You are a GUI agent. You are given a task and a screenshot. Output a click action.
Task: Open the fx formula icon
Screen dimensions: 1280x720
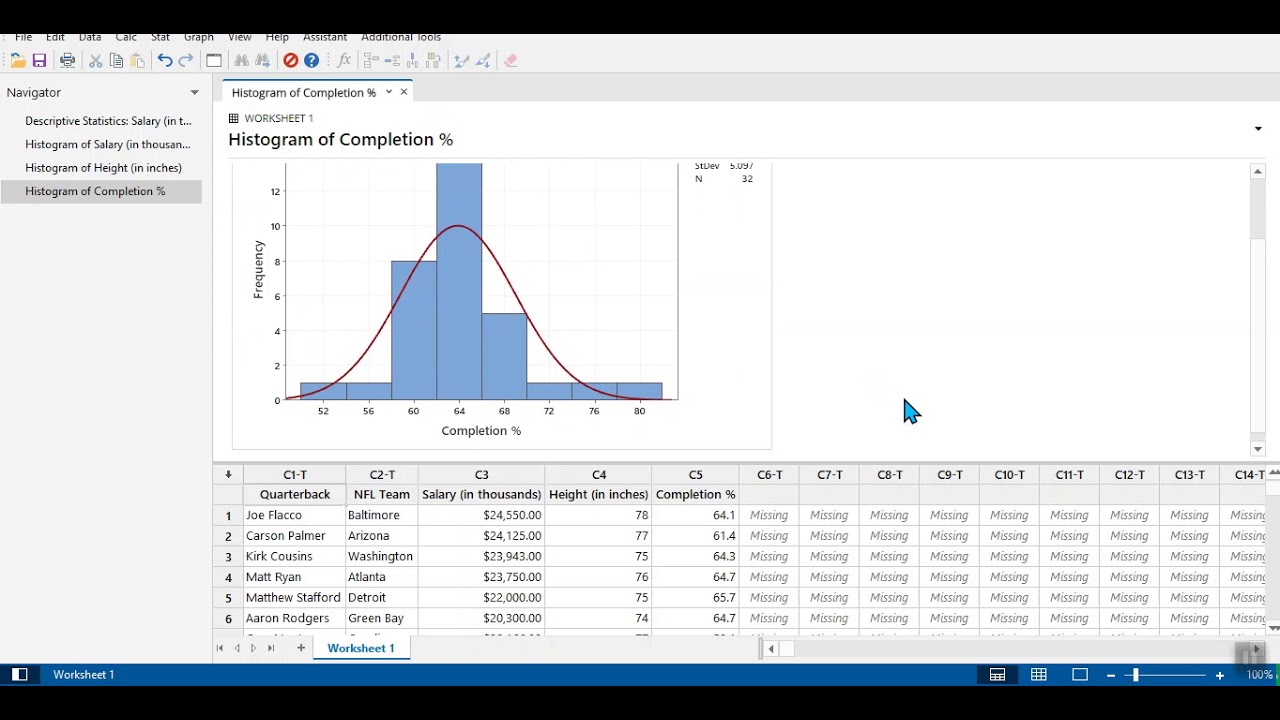point(344,61)
